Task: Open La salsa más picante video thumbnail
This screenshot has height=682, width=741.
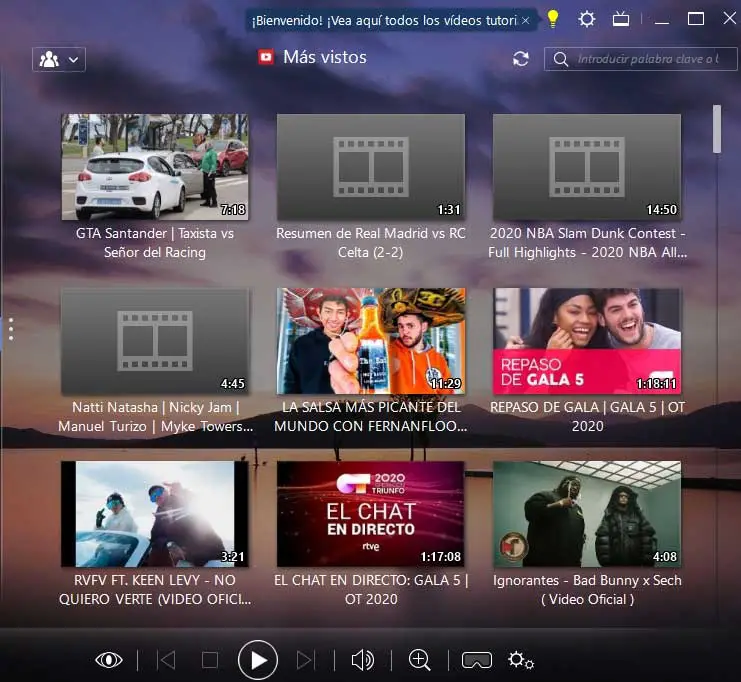Action: pos(371,341)
